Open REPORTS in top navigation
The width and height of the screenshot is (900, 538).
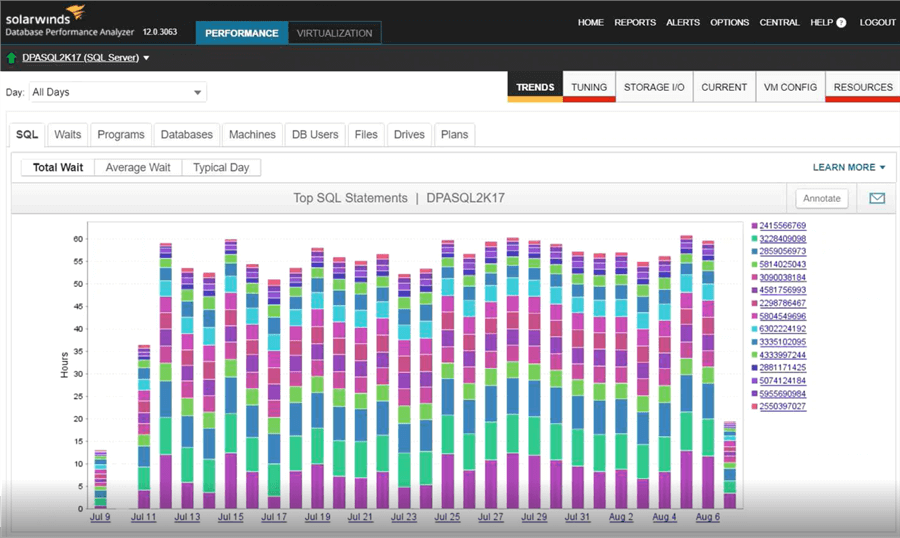click(x=635, y=22)
